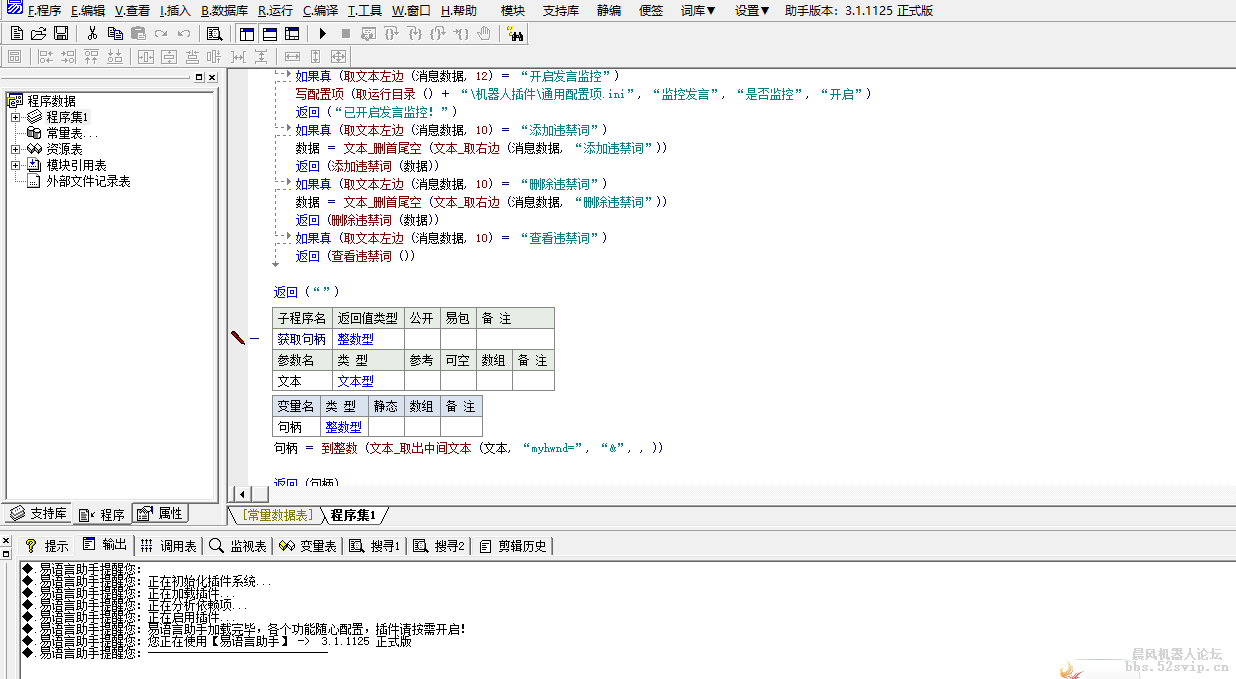Expand the 模块引用表 tree node
Screen dimensions: 1236x679
[16, 165]
